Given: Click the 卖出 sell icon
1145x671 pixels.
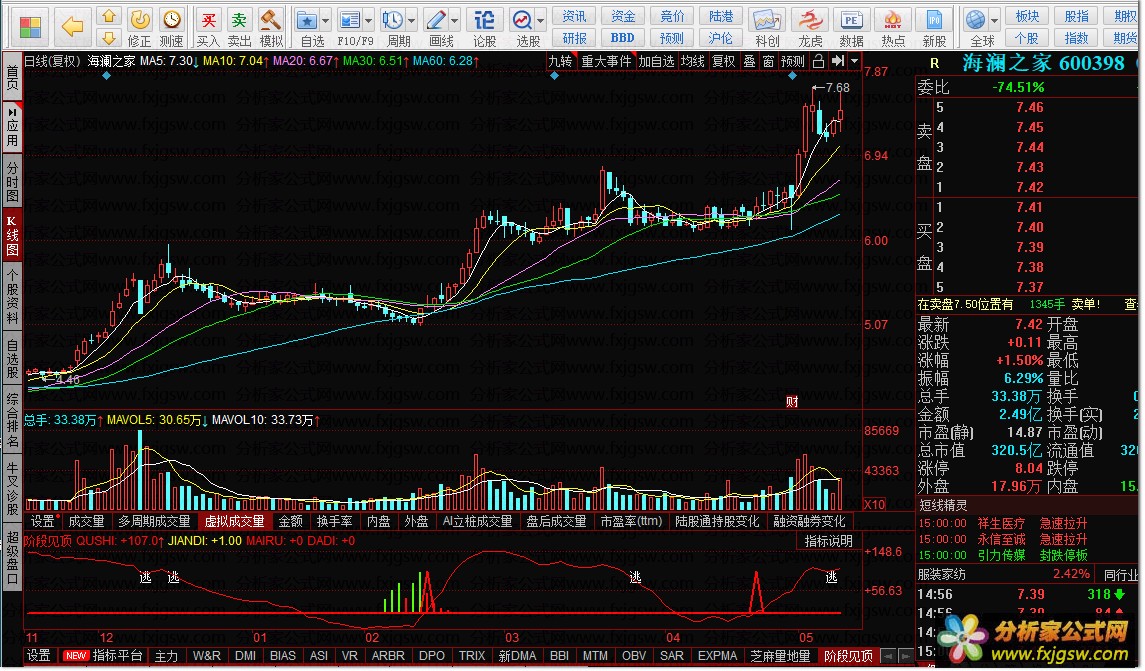Looking at the screenshot, I should (x=239, y=27).
